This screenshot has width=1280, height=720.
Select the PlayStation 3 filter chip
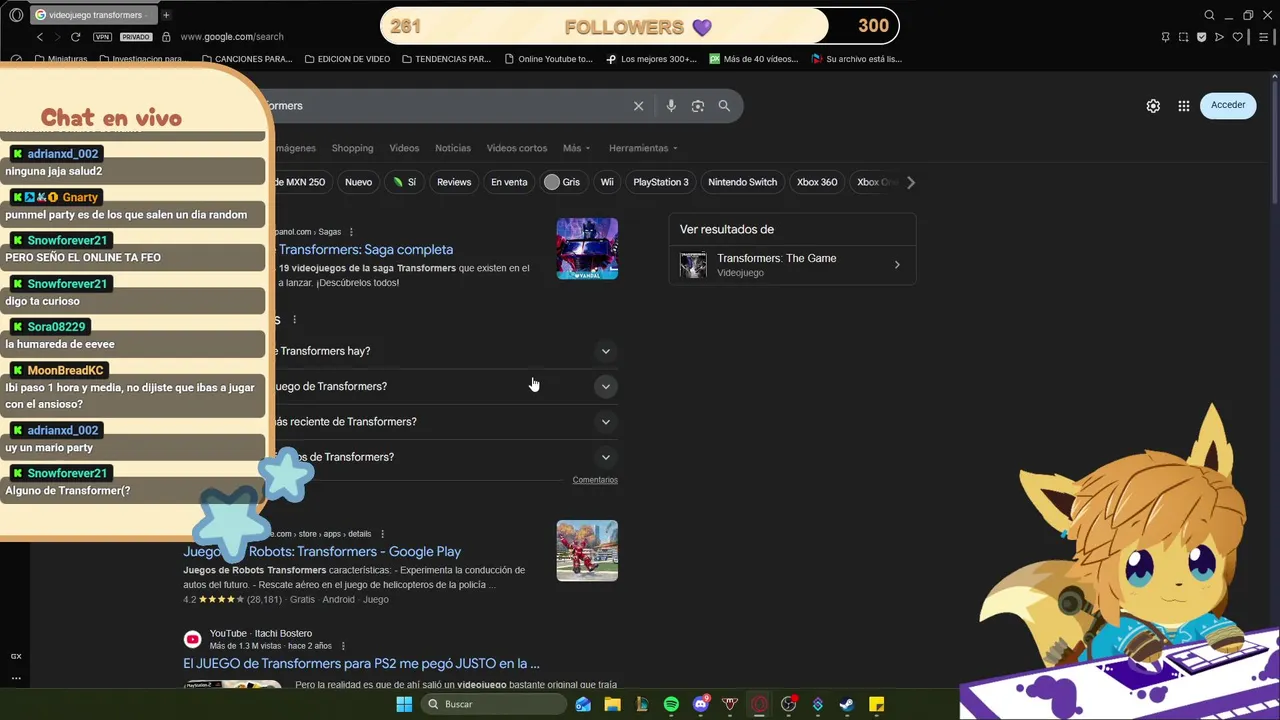(661, 182)
